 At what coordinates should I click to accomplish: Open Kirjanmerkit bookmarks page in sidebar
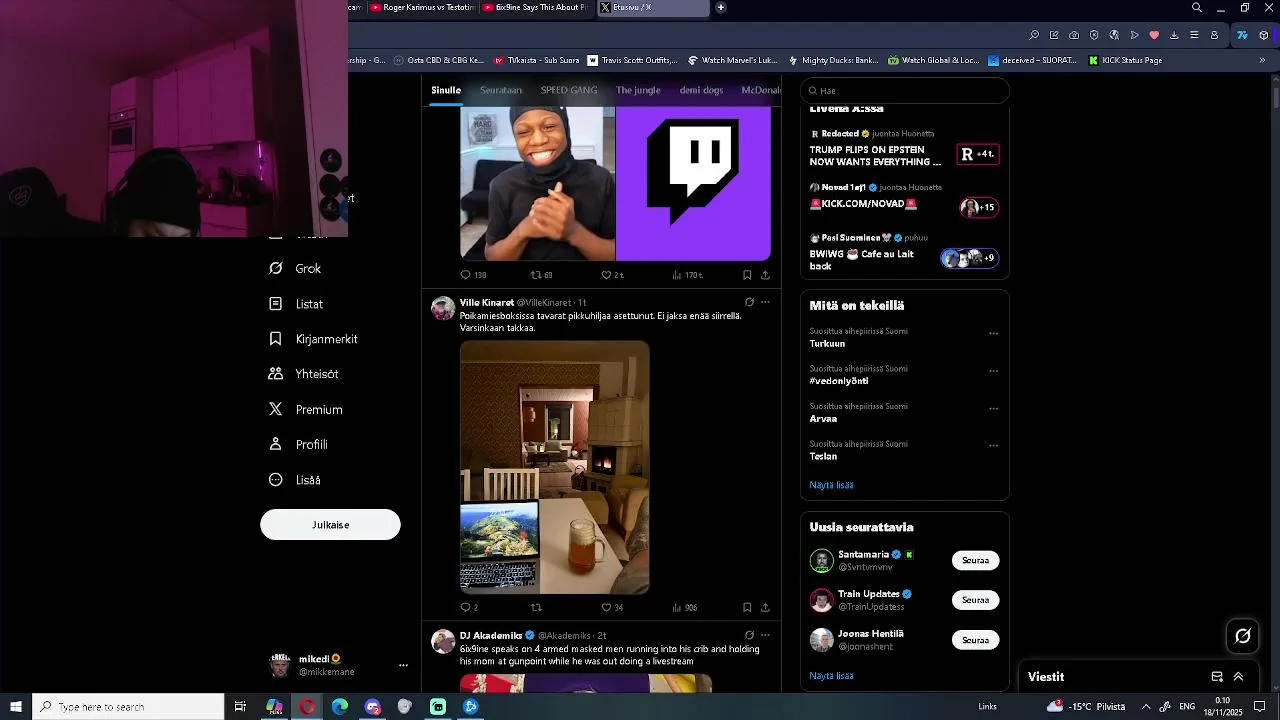pos(313,339)
